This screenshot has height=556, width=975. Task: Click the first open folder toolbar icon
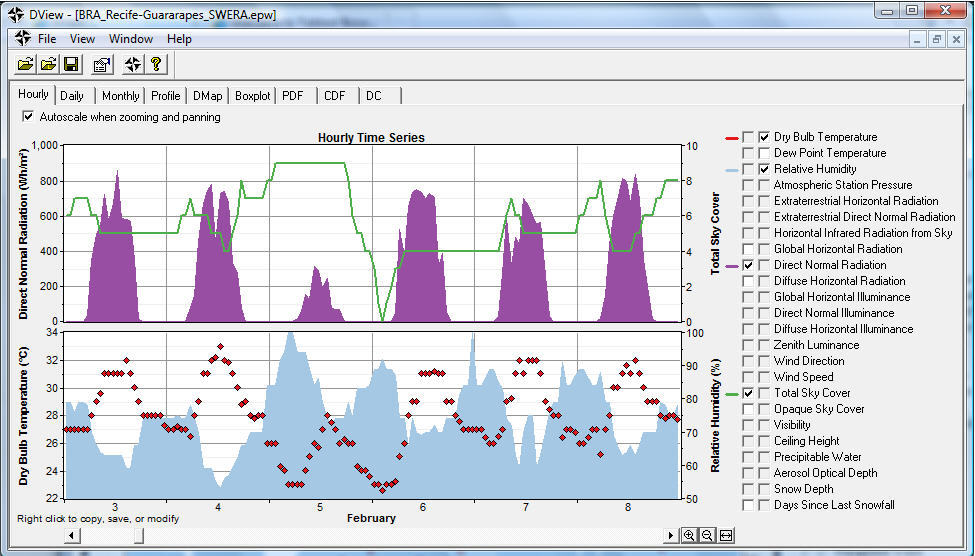click(x=25, y=64)
